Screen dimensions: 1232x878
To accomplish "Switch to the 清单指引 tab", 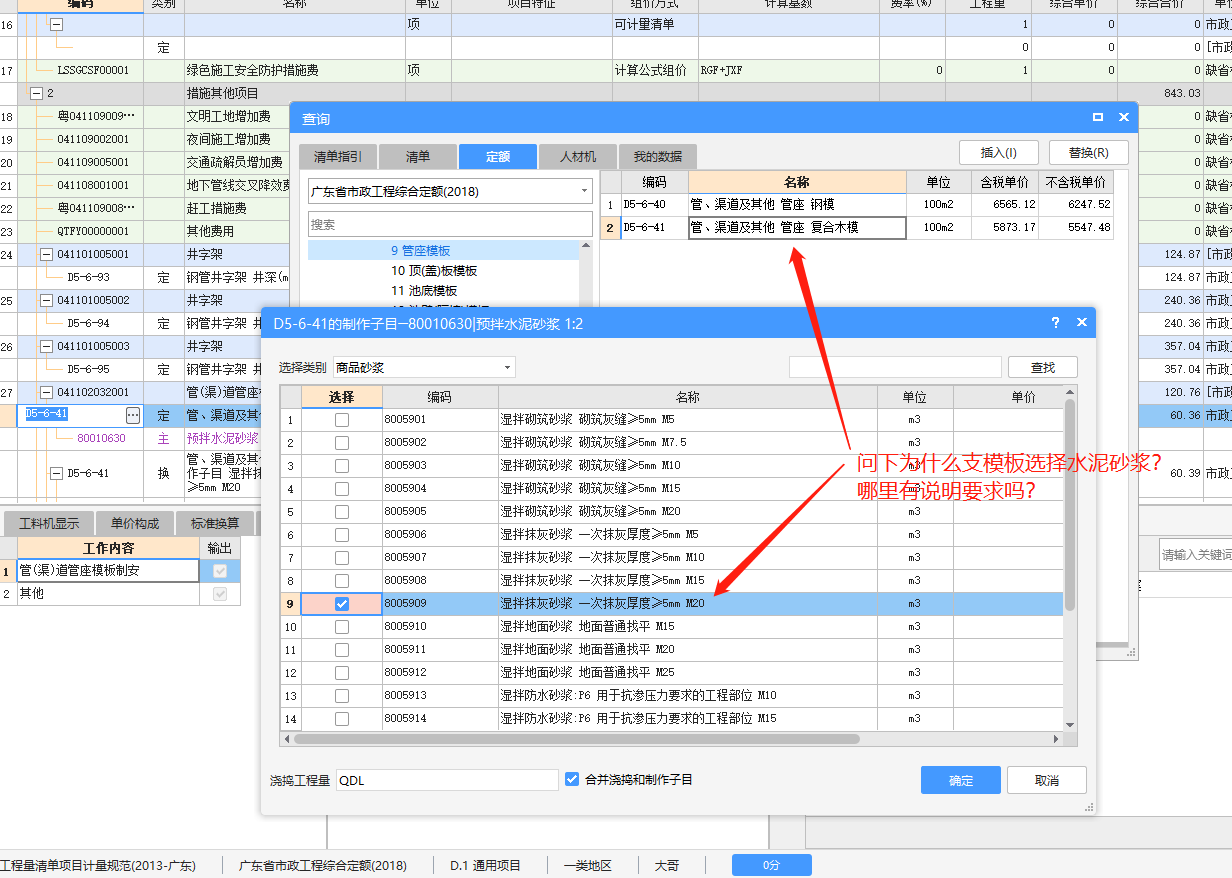I will coord(337,157).
